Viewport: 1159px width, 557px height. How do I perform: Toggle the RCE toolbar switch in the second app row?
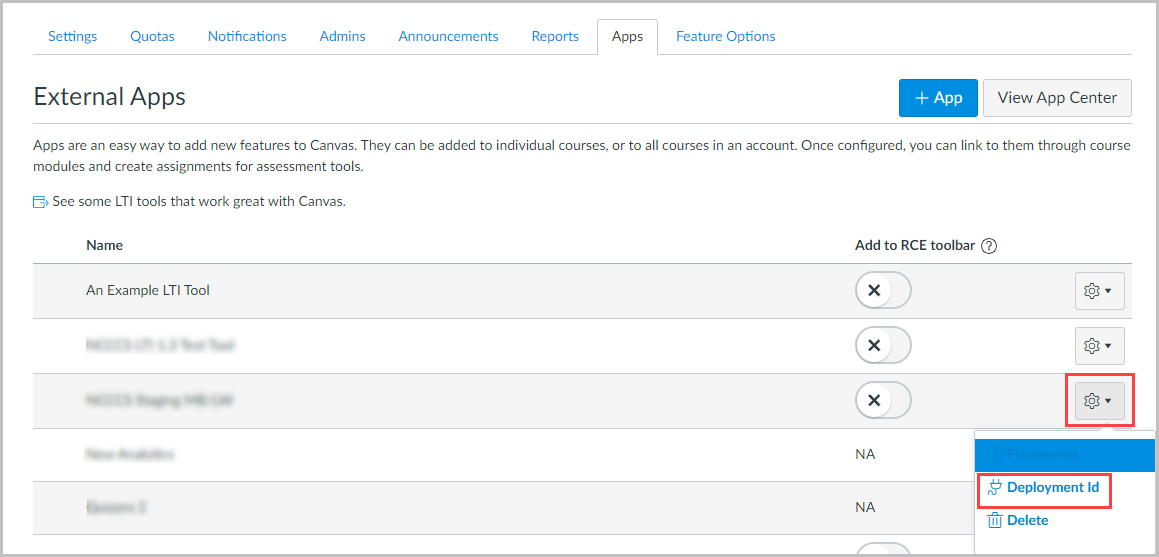click(883, 345)
